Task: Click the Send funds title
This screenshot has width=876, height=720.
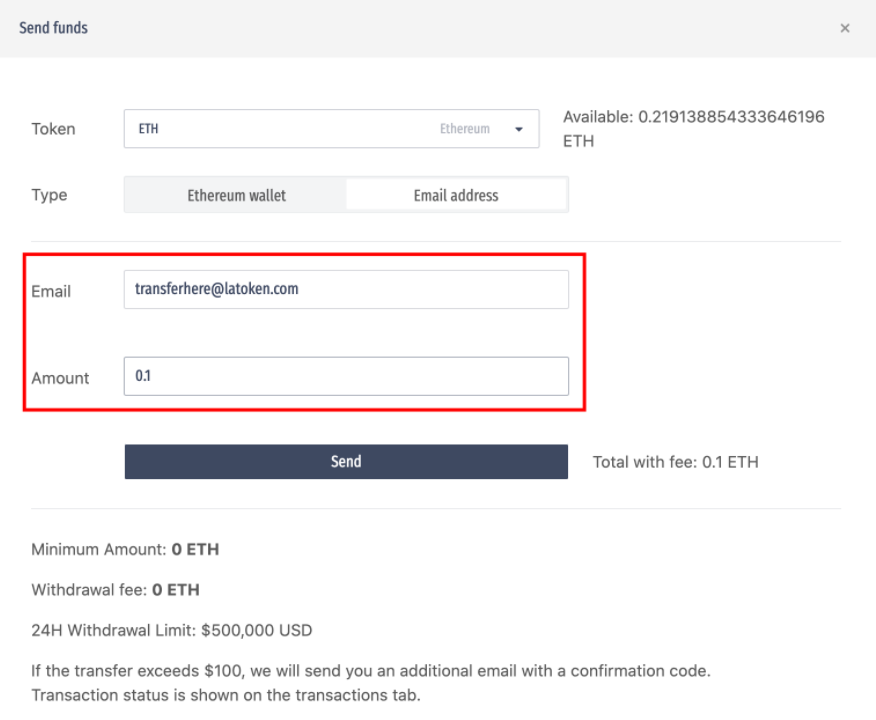Action: coord(53,27)
